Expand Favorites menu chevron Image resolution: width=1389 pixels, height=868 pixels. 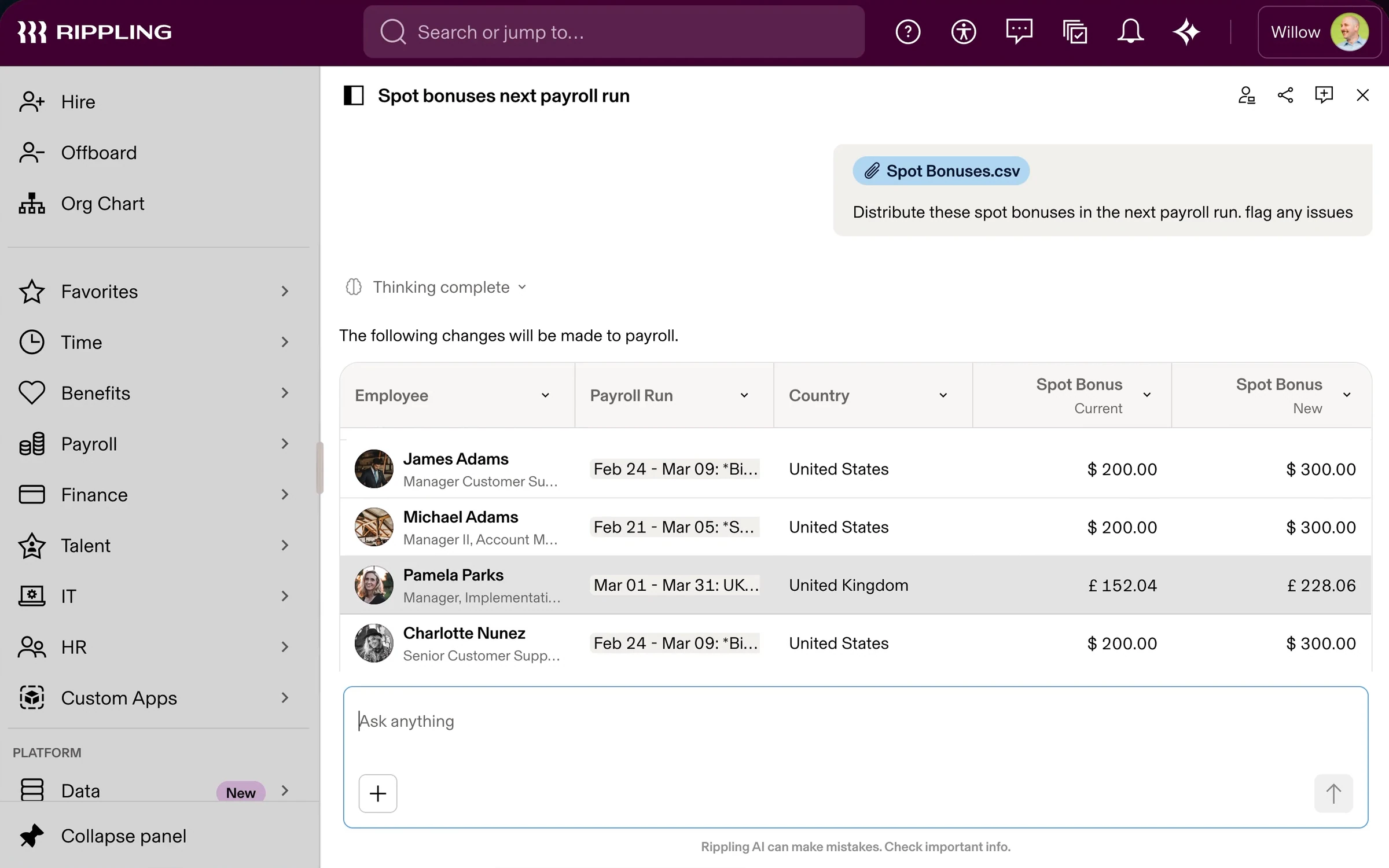click(x=285, y=291)
